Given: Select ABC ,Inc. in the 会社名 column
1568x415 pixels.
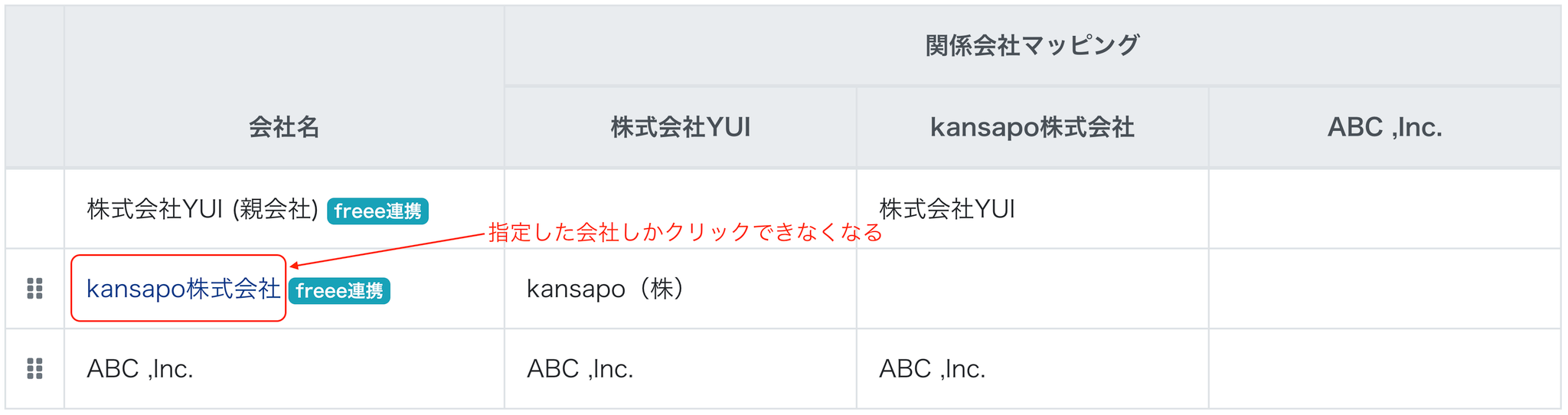Looking at the screenshot, I should pyautogui.click(x=140, y=369).
